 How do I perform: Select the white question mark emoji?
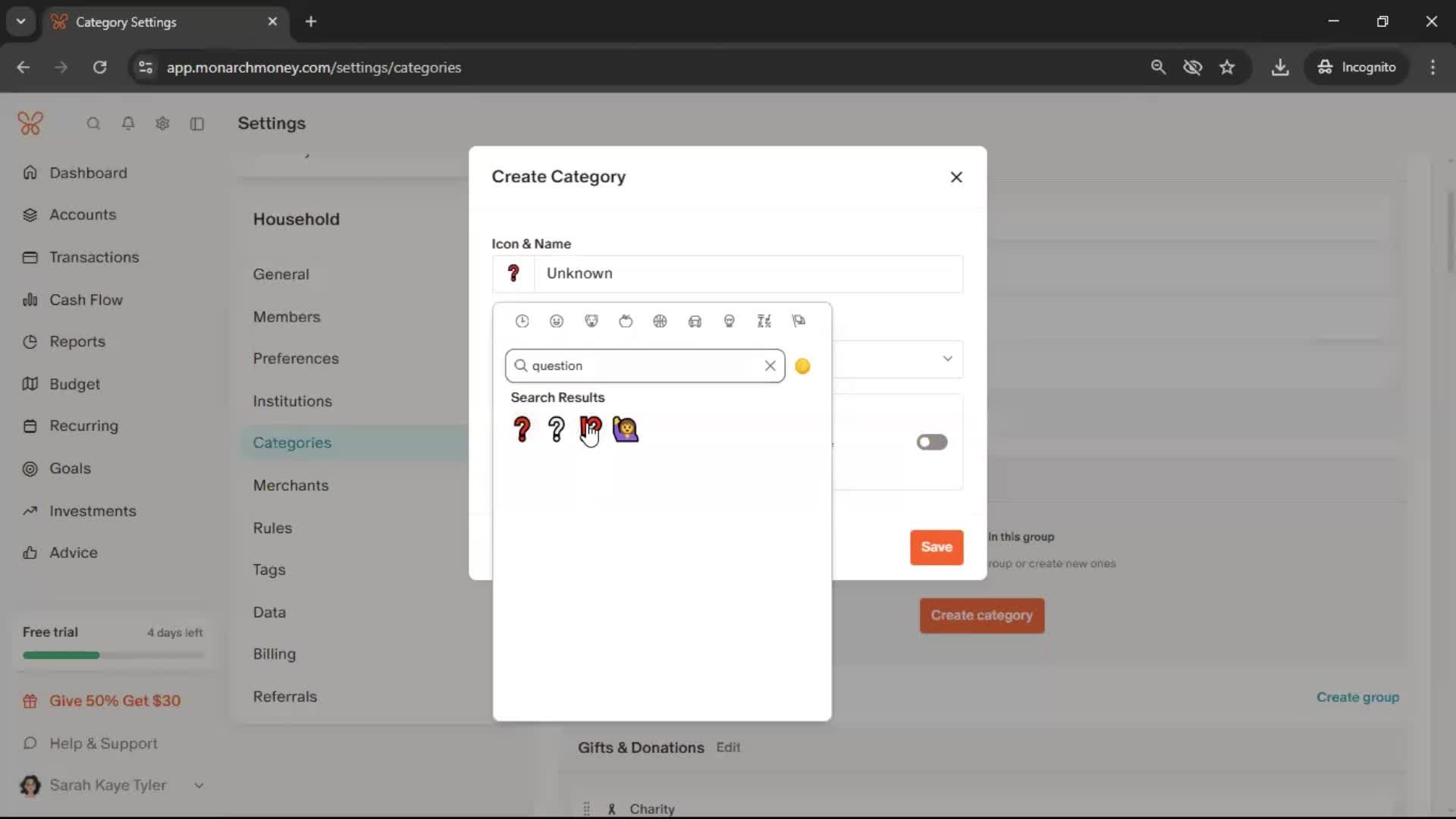pyautogui.click(x=556, y=429)
